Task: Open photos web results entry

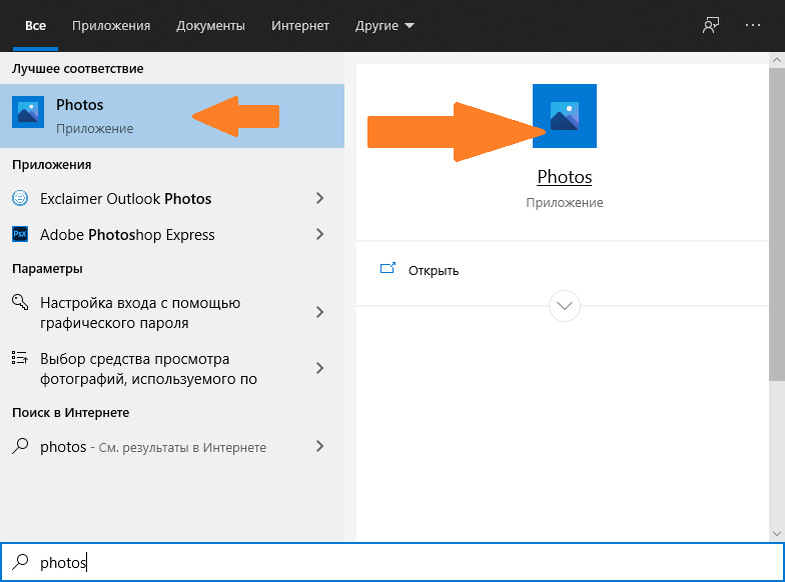Action: (x=153, y=447)
